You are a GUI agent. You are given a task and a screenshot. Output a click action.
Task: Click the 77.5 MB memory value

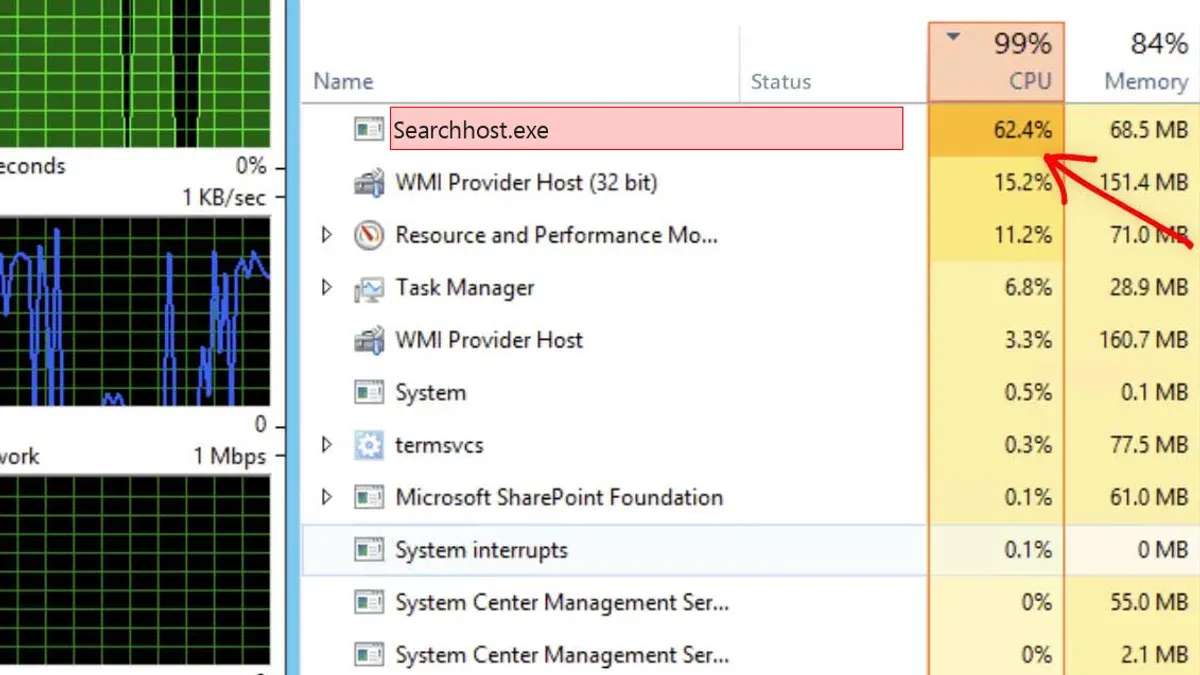1148,445
